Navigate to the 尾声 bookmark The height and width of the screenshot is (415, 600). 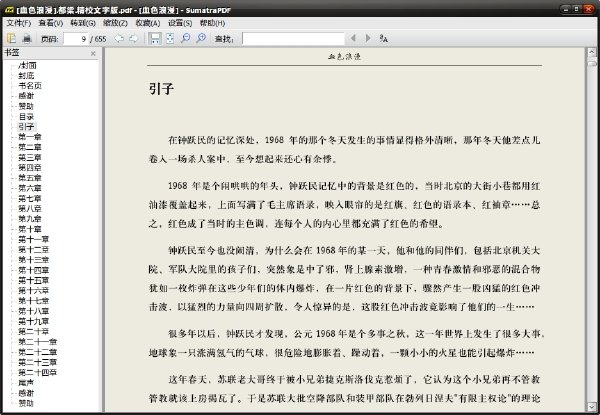pyautogui.click(x=26, y=382)
